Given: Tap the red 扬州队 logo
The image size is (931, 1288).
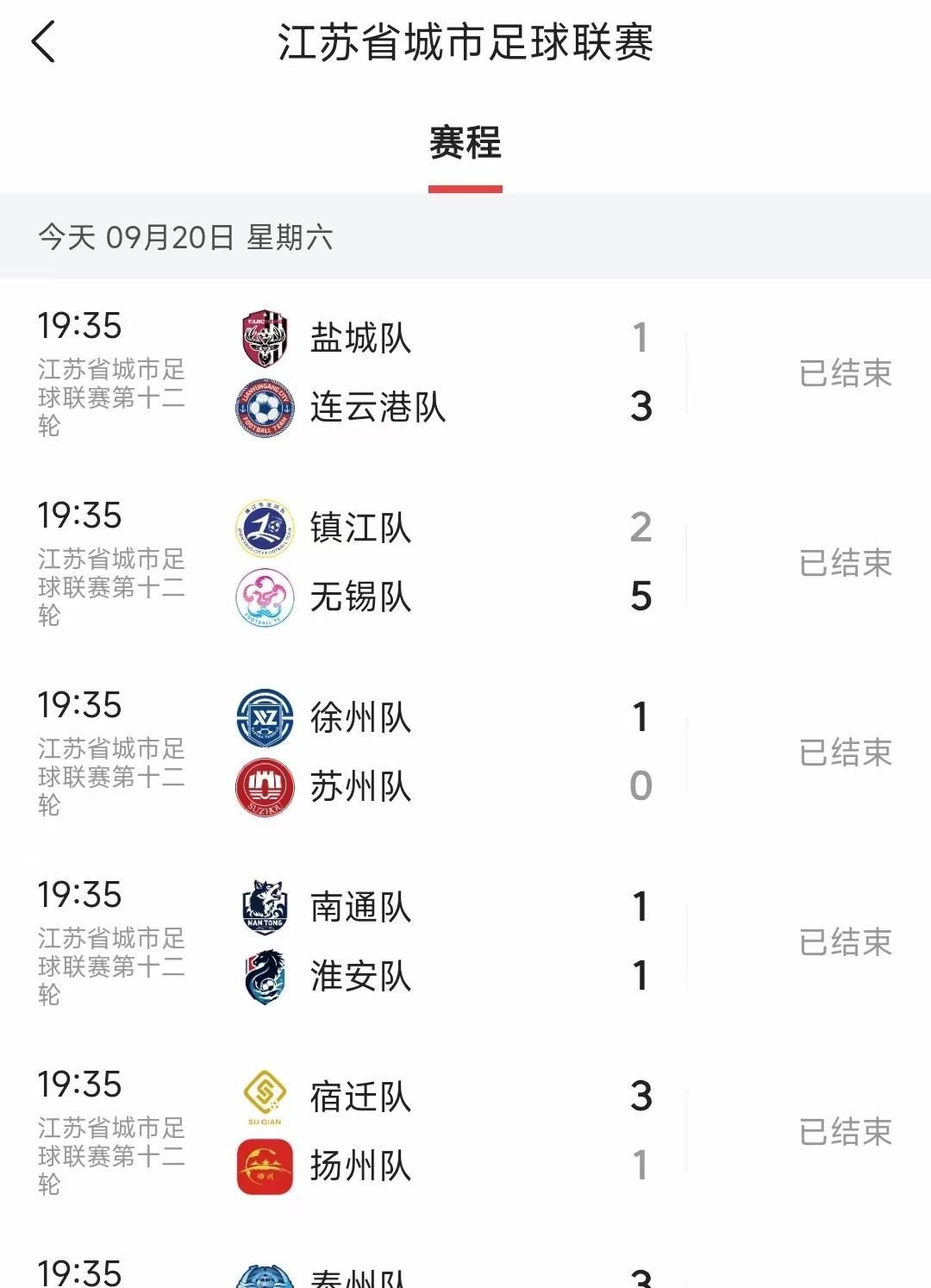Looking at the screenshot, I should (x=265, y=1166).
